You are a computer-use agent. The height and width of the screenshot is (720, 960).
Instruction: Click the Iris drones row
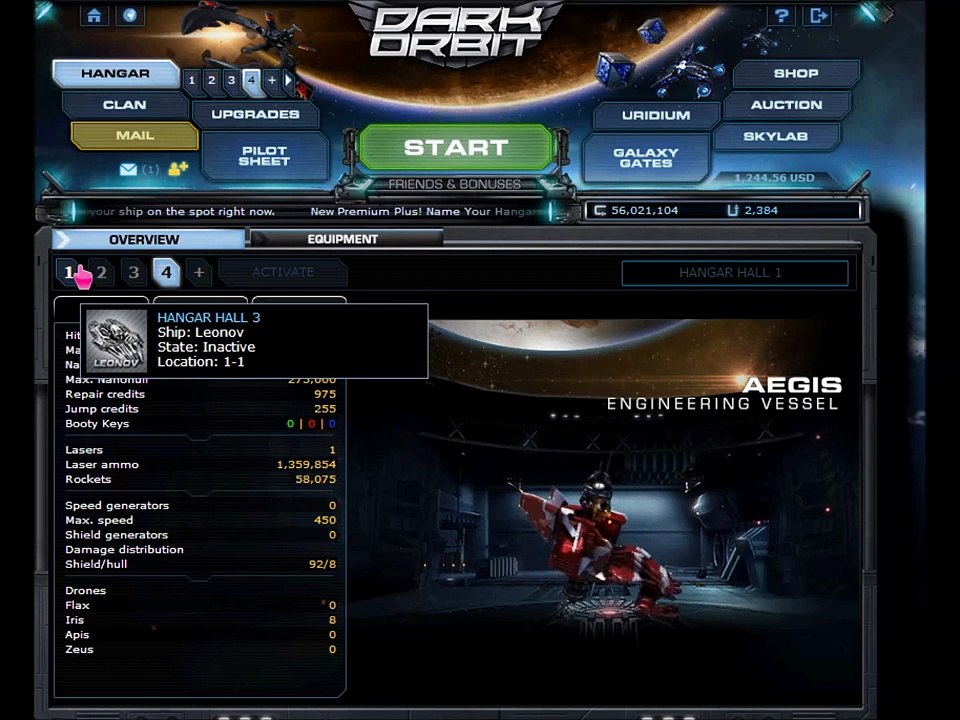(x=200, y=620)
